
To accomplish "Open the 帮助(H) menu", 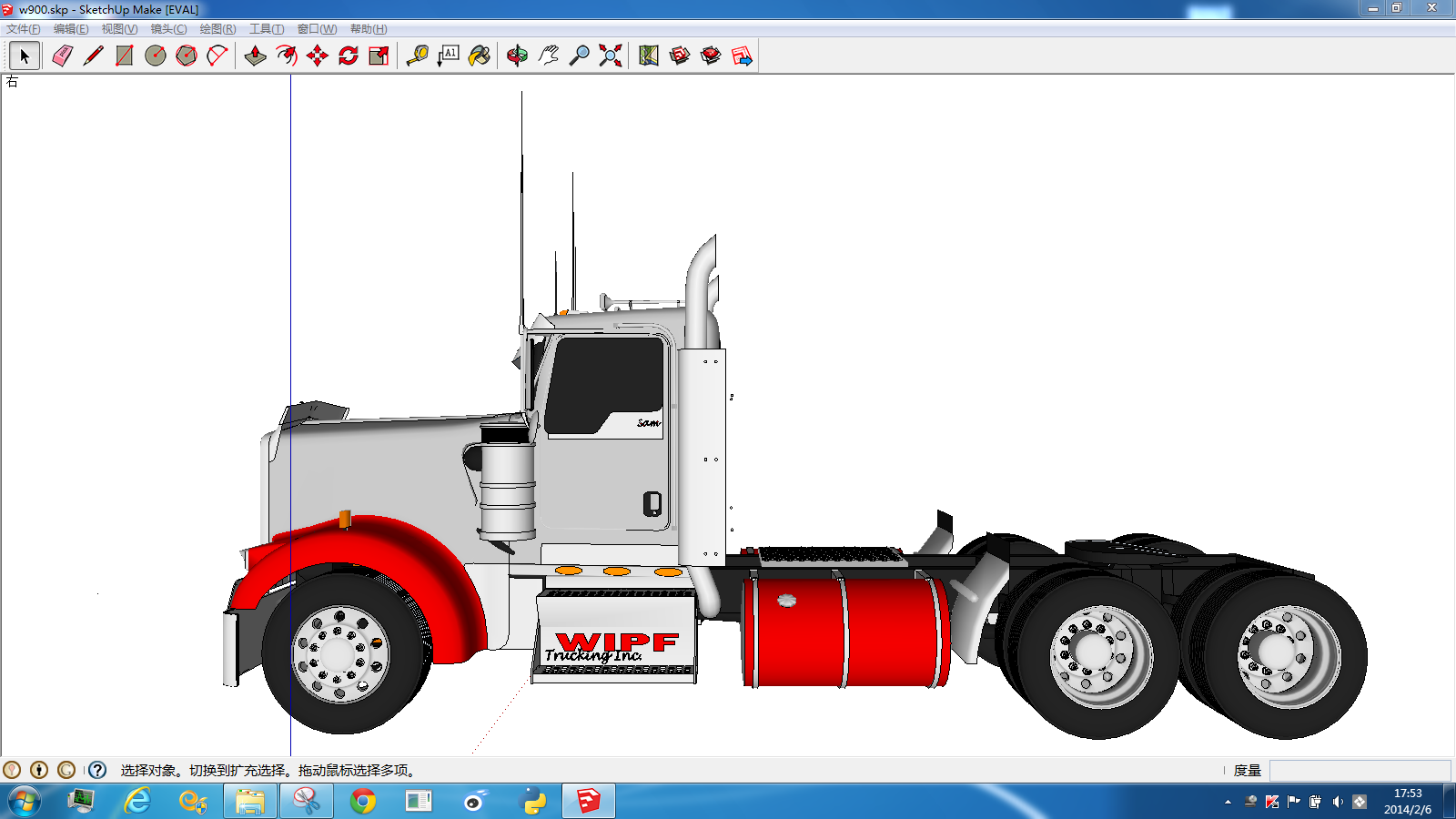I will click(369, 29).
